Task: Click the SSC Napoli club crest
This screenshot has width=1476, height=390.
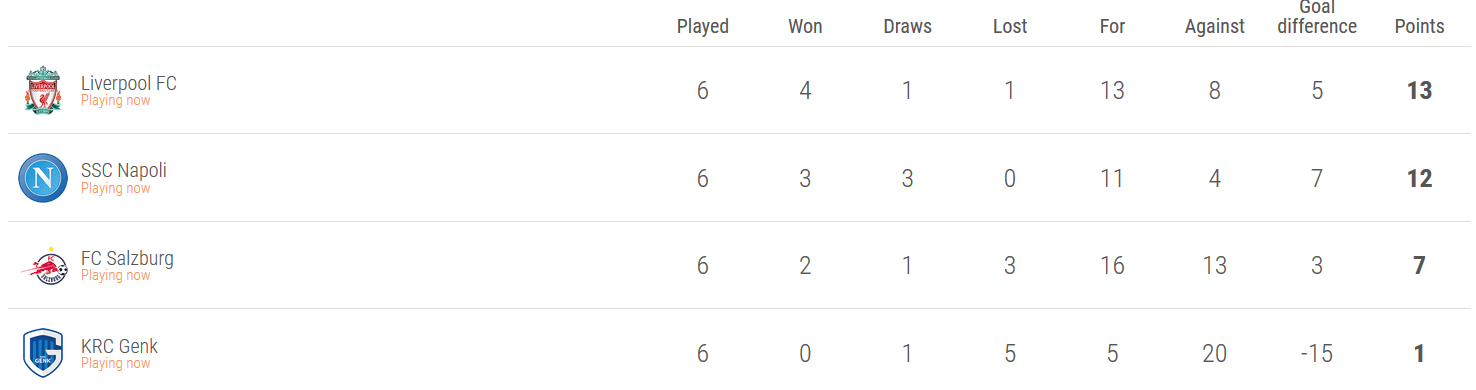Action: click(43, 178)
